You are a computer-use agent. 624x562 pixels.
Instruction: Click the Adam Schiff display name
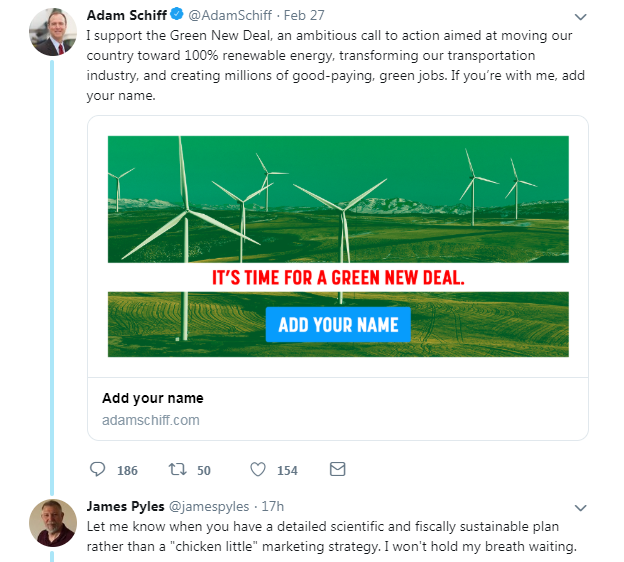click(x=126, y=16)
